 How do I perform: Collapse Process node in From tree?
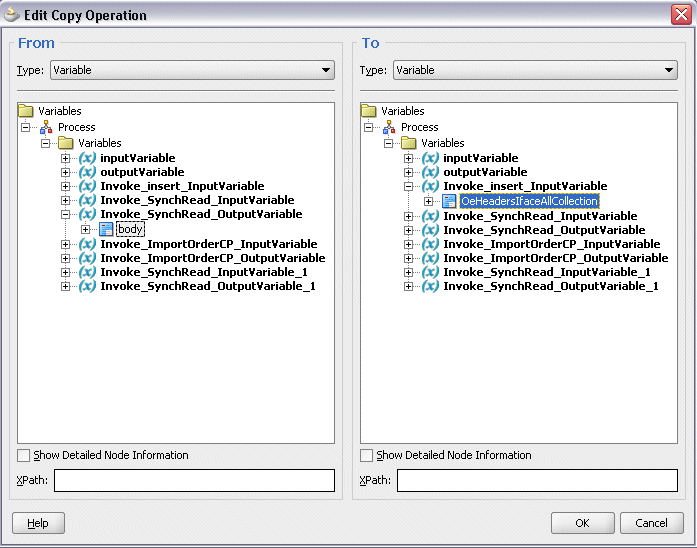click(x=25, y=128)
